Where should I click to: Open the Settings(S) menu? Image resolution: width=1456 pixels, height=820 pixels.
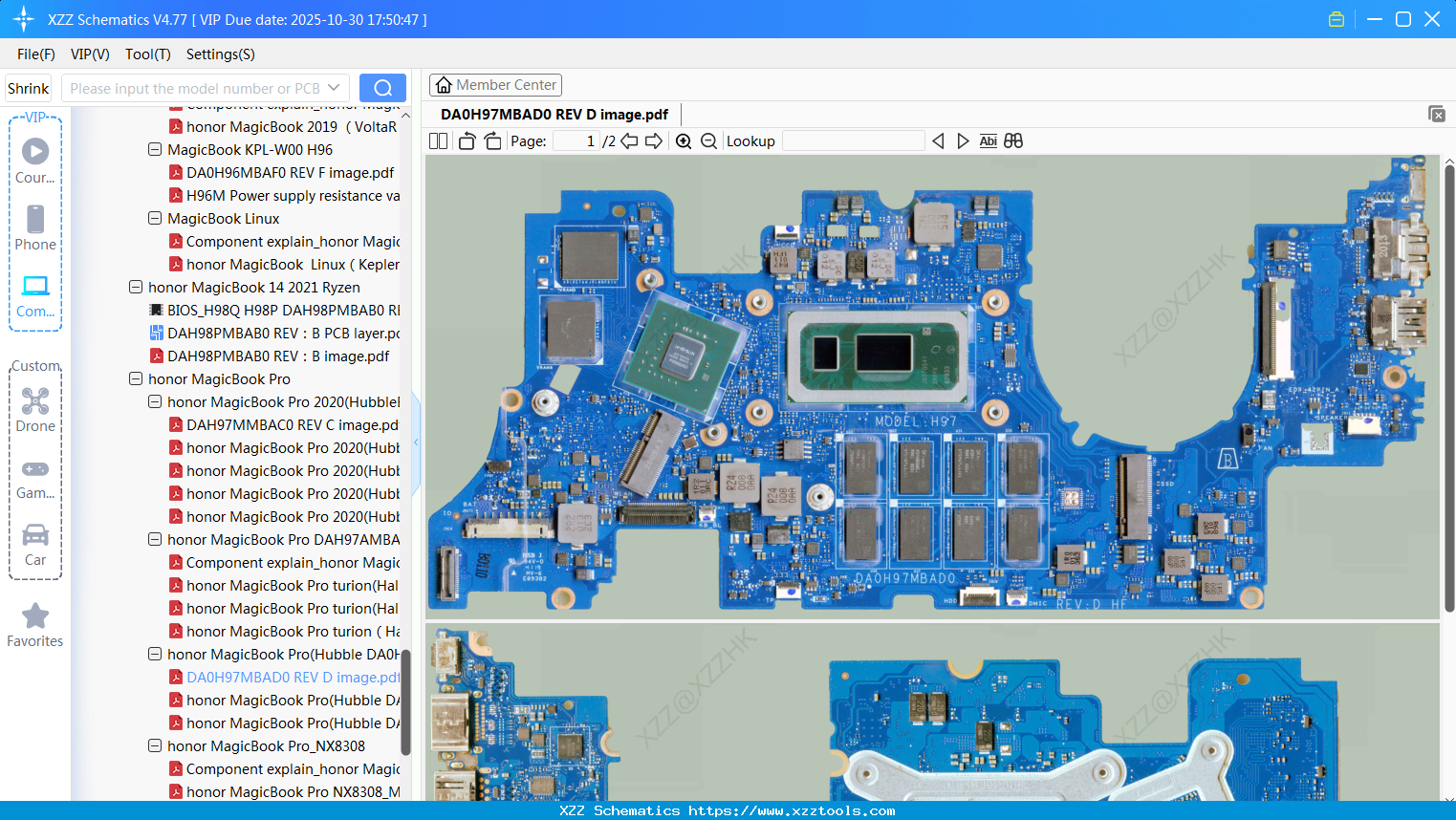click(221, 54)
